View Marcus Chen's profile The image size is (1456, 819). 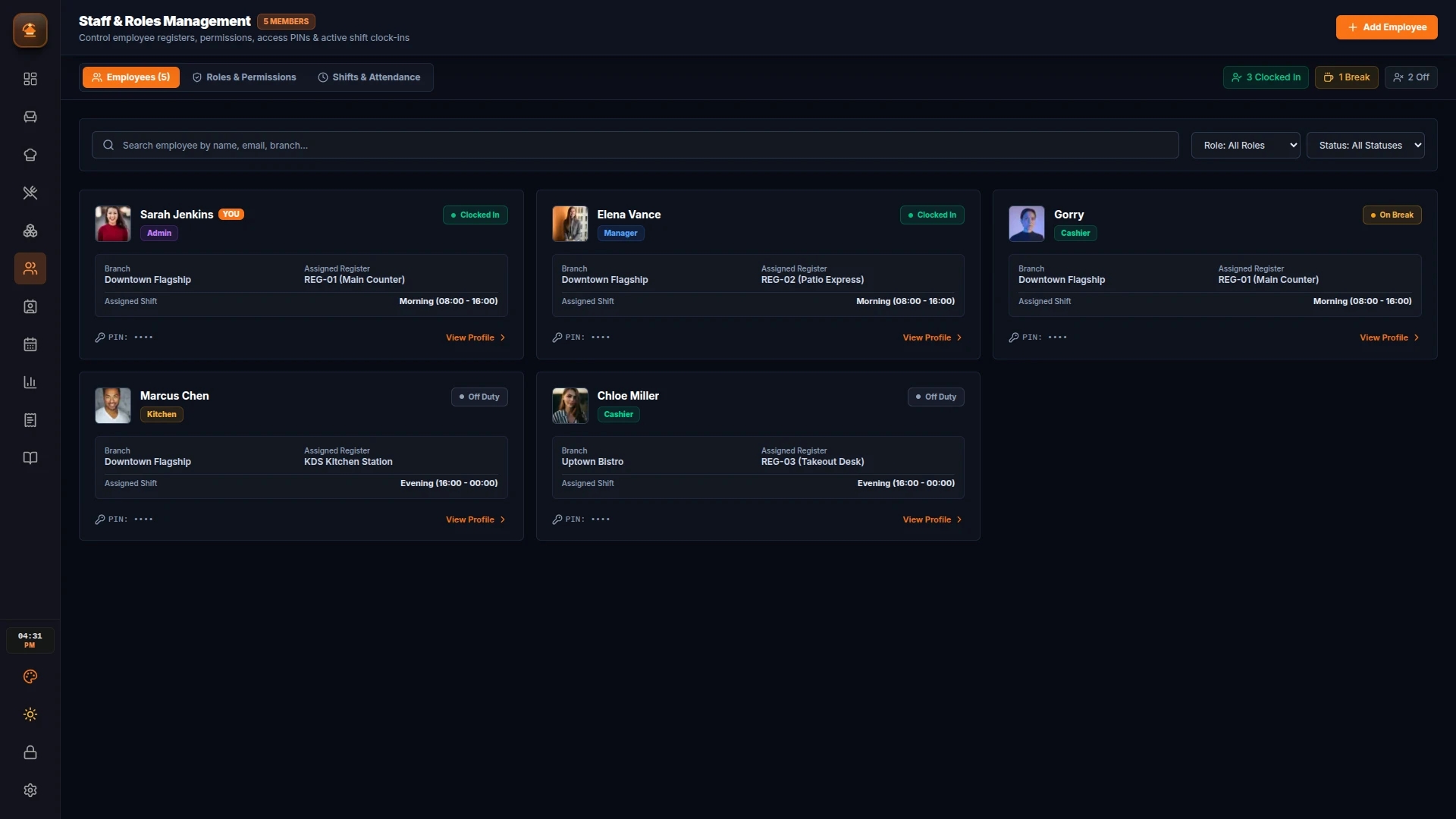[475, 519]
